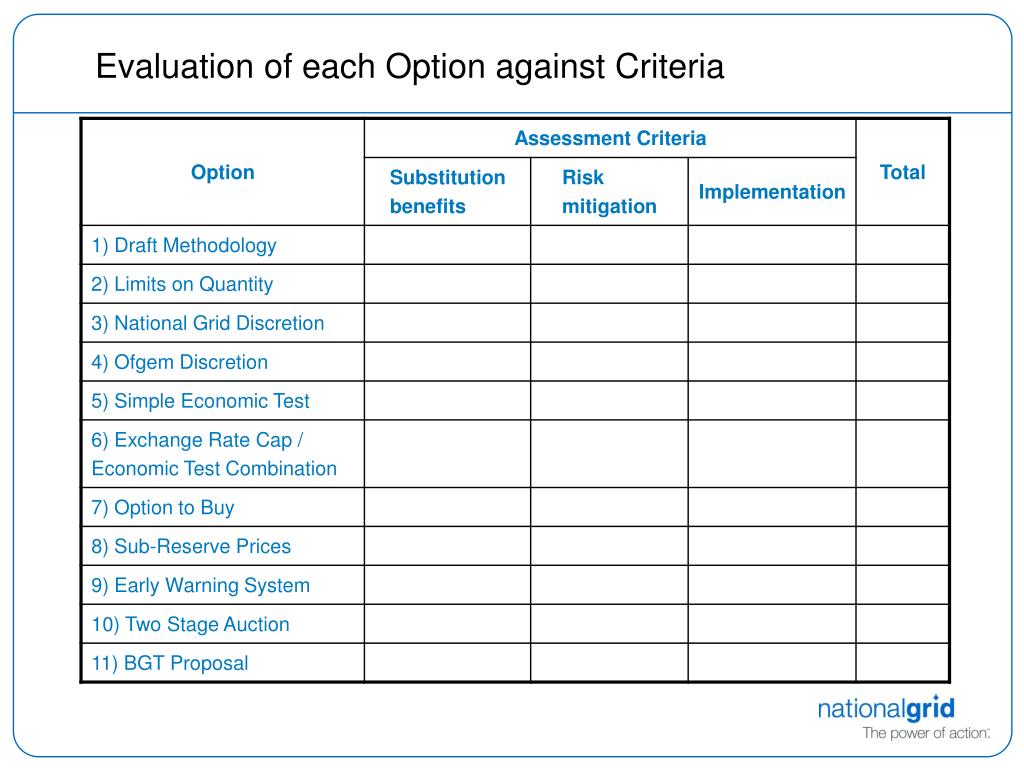Click the Ofgem Discretion row label
This screenshot has width=1024, height=768.
pyautogui.click(x=180, y=362)
